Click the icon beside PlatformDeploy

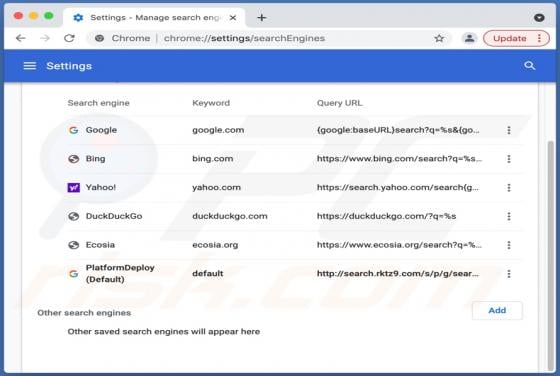coord(74,274)
